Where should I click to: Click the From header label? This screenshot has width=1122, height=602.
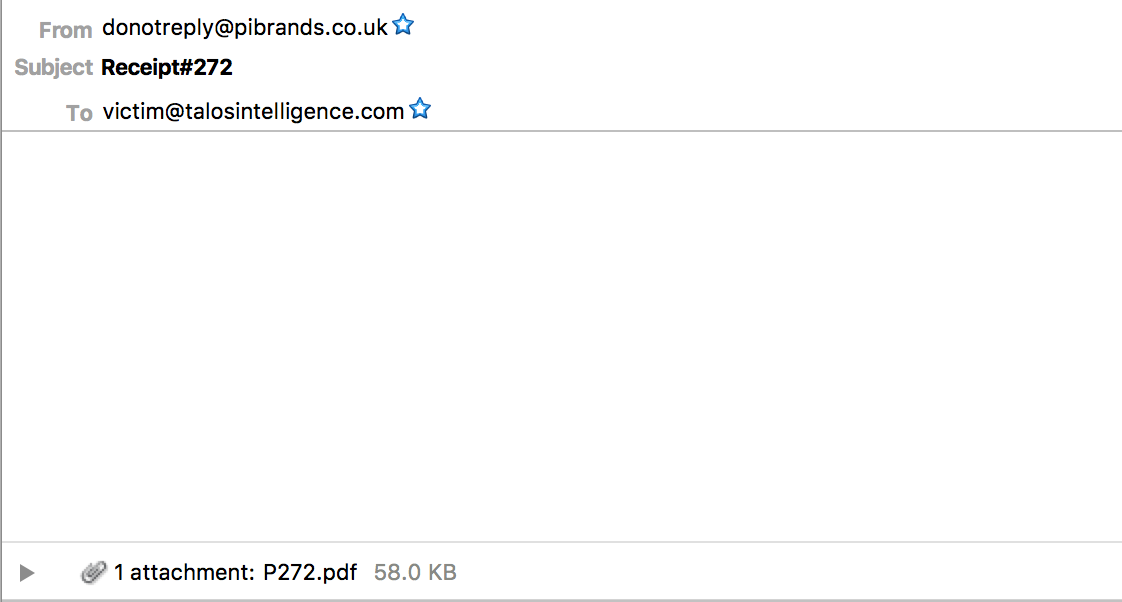(65, 30)
